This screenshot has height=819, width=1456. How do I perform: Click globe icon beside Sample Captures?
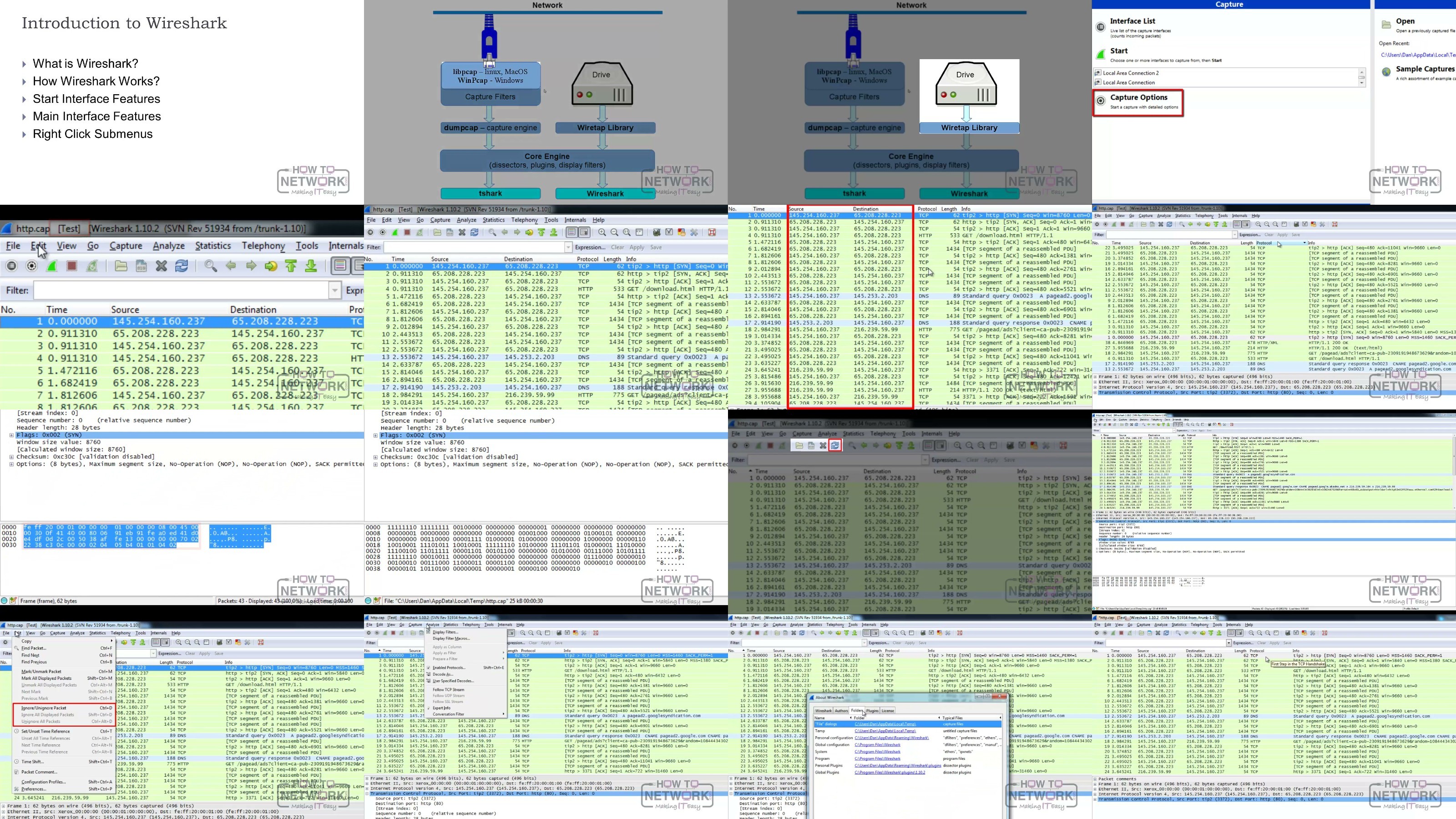[1386, 72]
